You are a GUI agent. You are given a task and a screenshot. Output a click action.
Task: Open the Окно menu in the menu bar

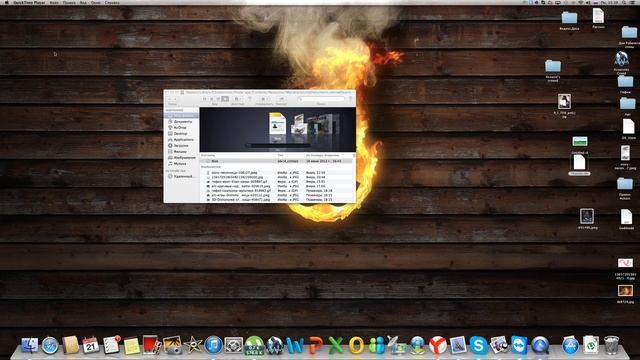point(96,2)
